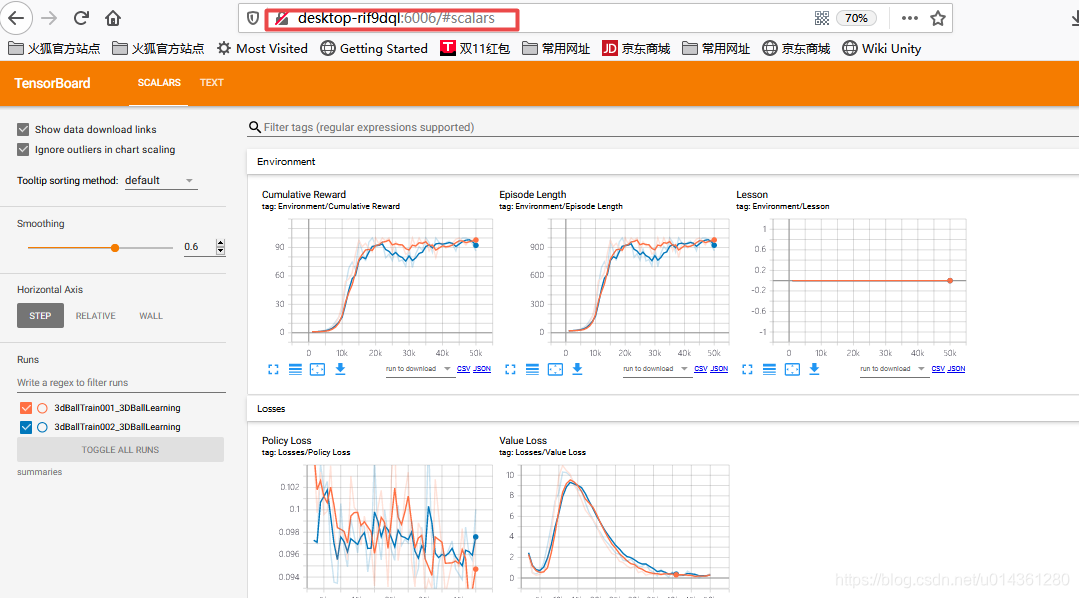
Task: Click the Filter tags search field
Action: [x=661, y=127]
